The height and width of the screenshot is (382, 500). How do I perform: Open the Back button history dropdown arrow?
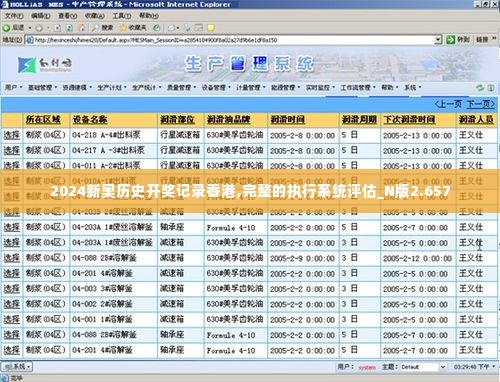tap(30, 28)
